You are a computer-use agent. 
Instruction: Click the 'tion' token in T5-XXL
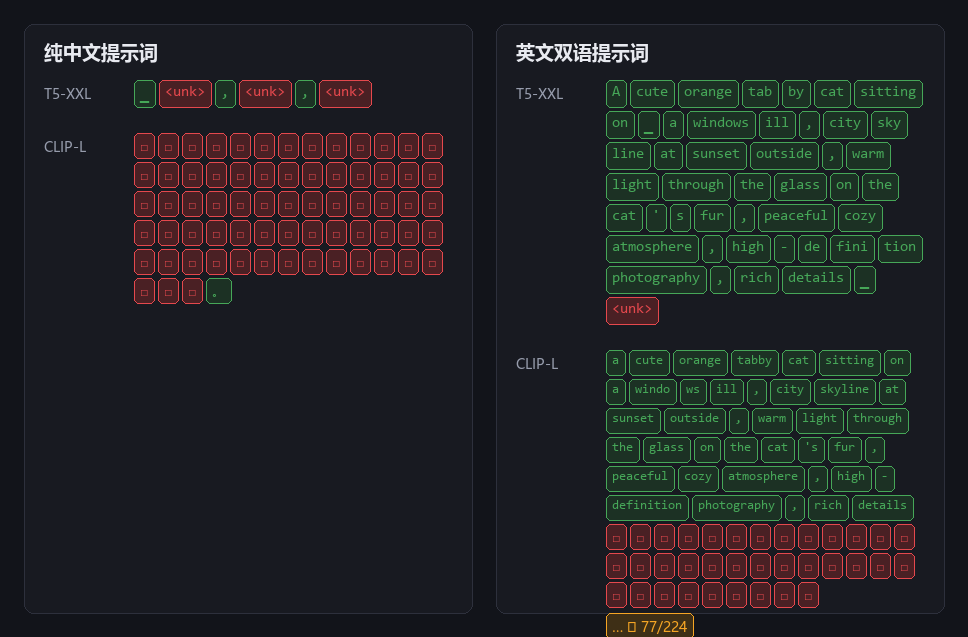(900, 249)
